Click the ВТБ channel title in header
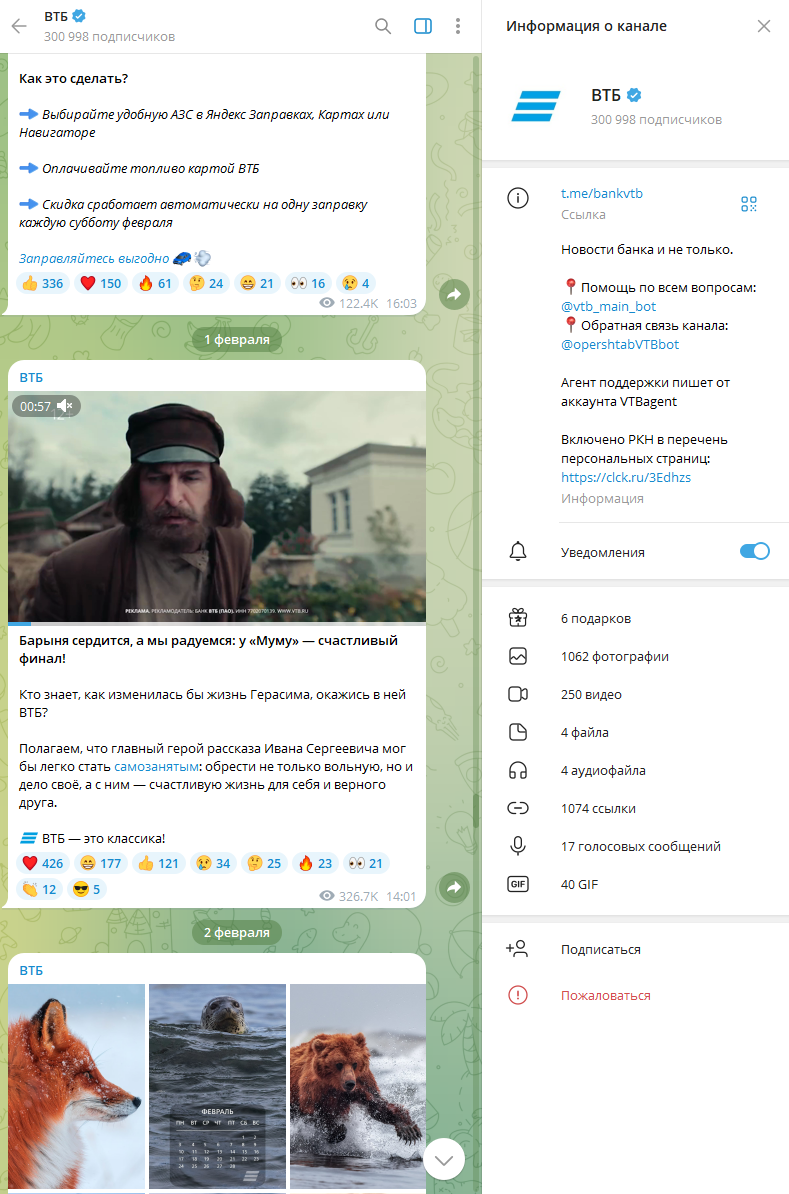This screenshot has height=1194, width=789. coord(56,16)
